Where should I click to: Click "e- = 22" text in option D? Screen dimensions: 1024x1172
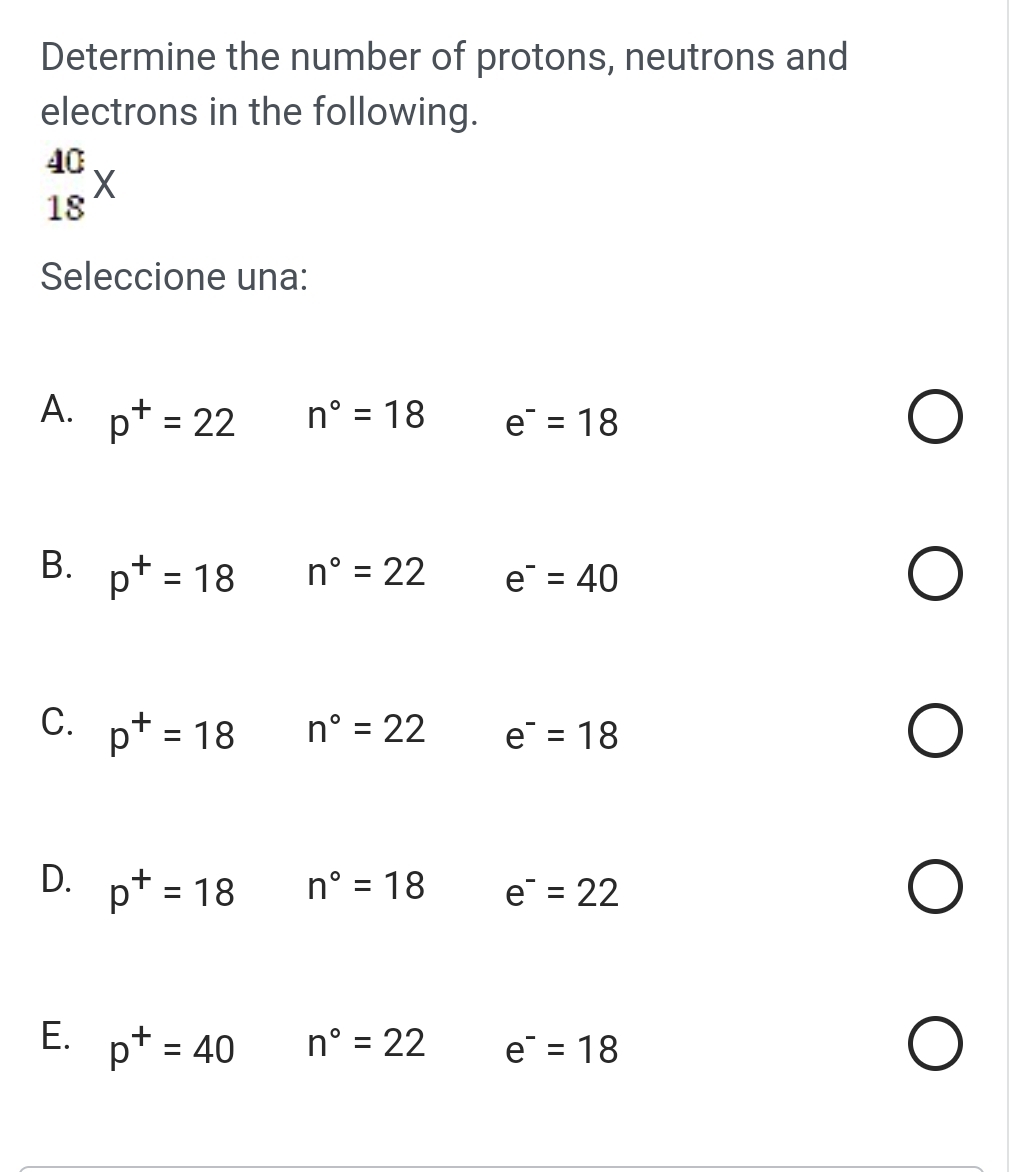point(561,890)
